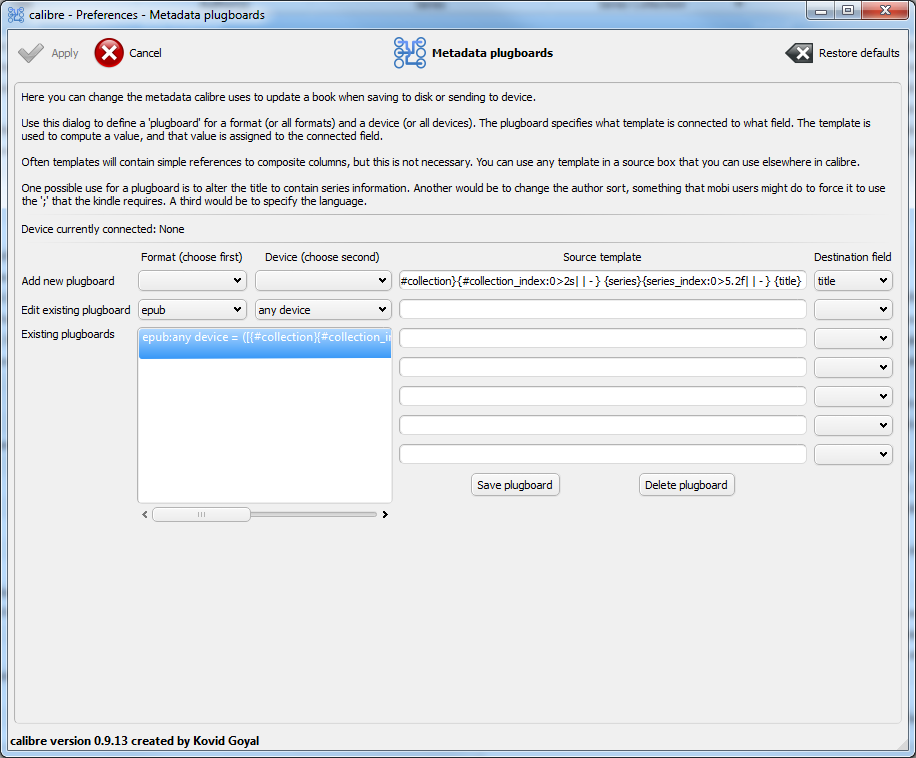Click the Metadata plugboards header icon

click(410, 53)
